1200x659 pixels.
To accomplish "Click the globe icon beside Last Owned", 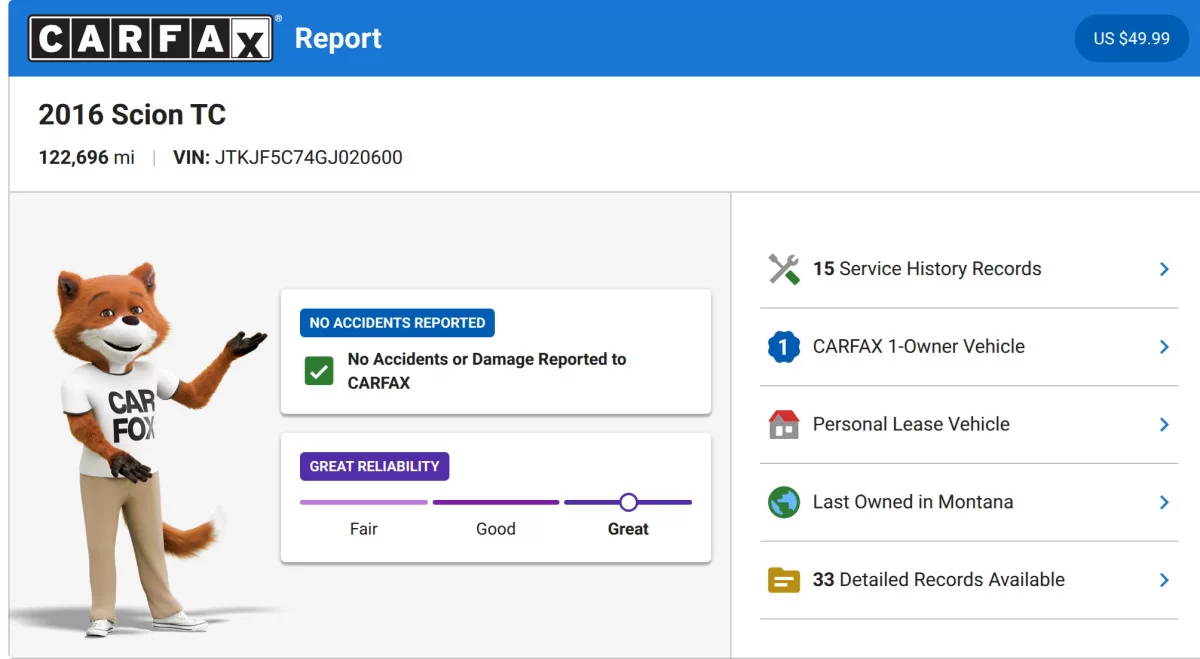I will pyautogui.click(x=784, y=502).
